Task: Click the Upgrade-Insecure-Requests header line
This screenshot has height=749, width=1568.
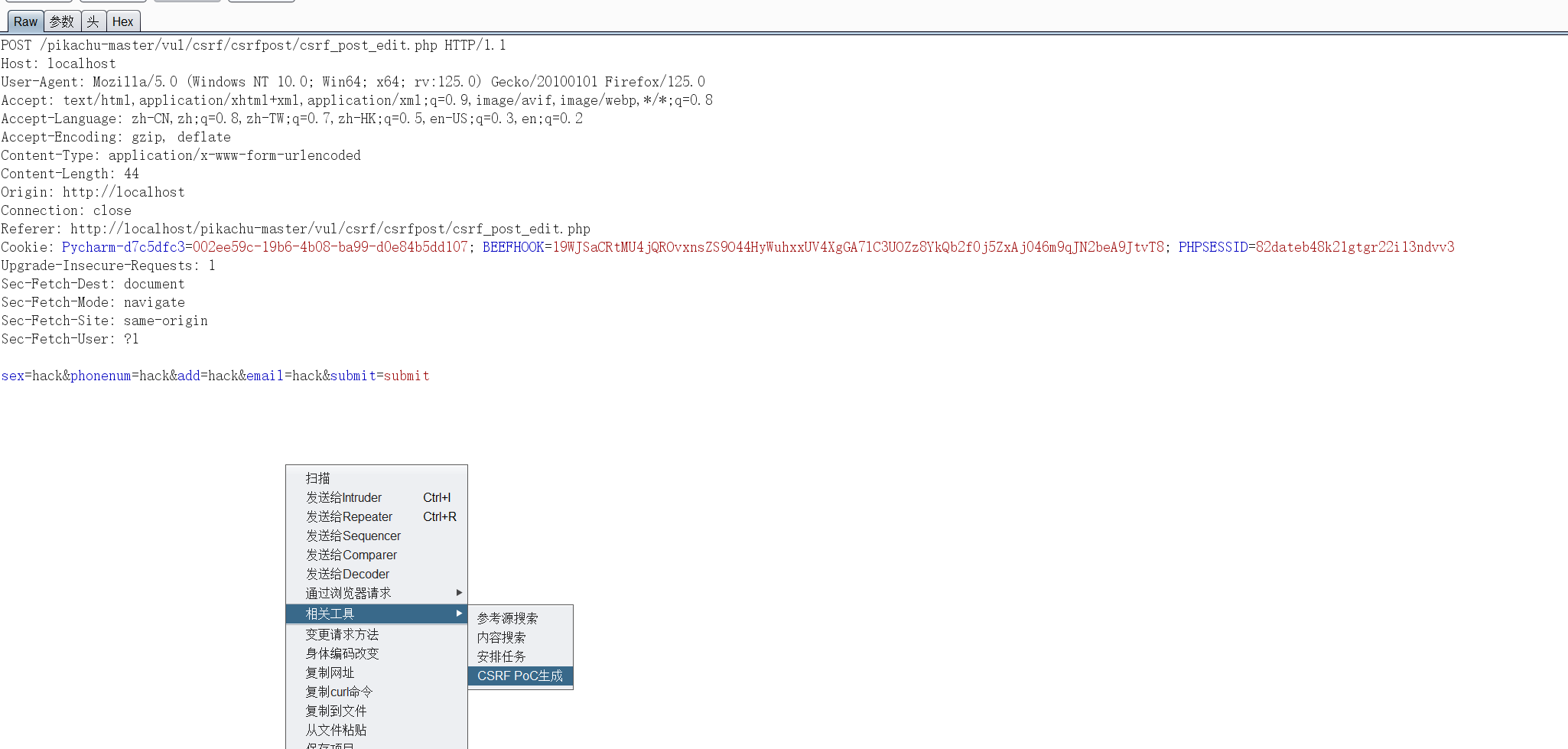Action: [x=108, y=265]
